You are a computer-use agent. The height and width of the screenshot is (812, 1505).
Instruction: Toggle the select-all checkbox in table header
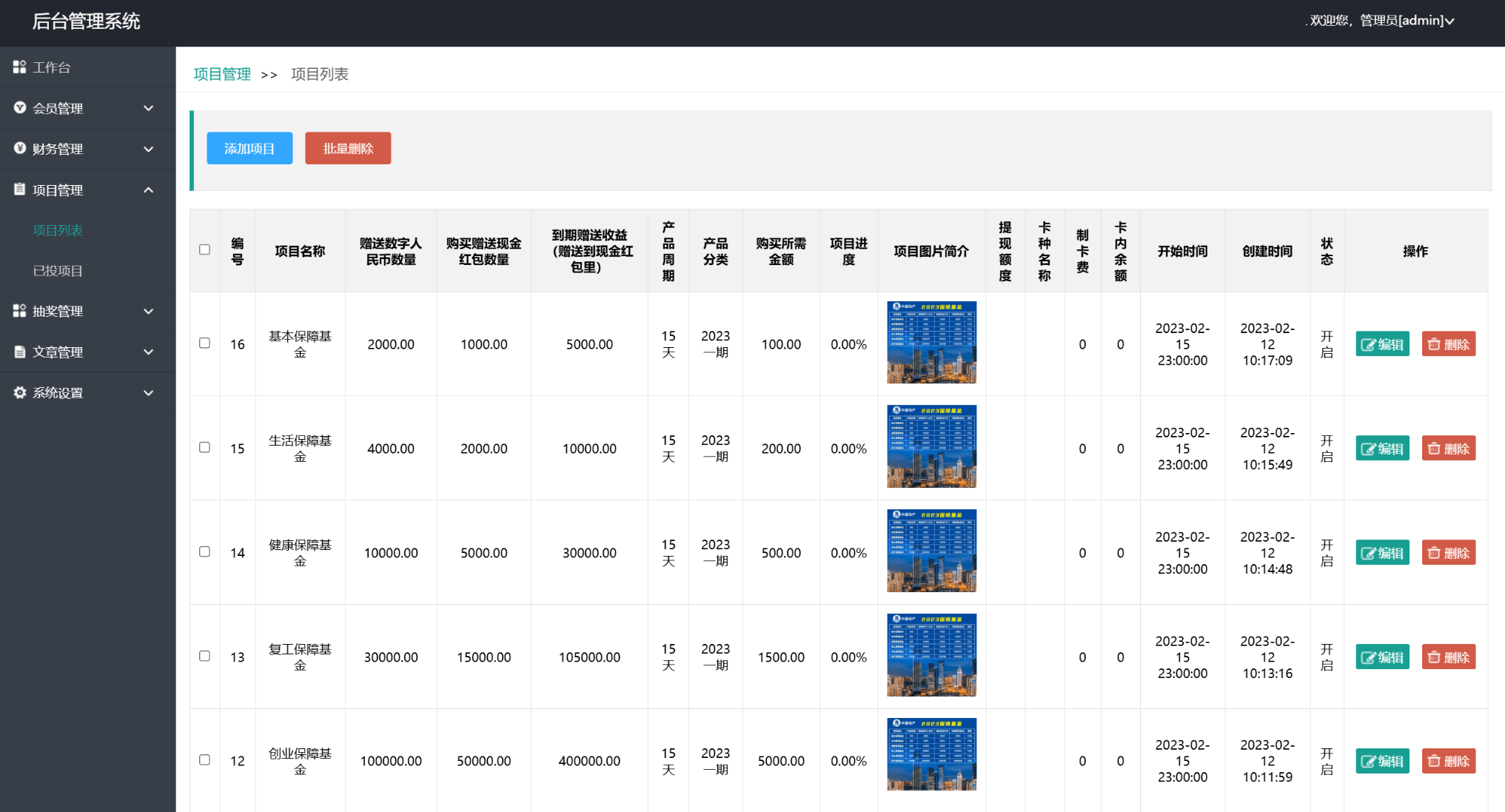pos(205,250)
